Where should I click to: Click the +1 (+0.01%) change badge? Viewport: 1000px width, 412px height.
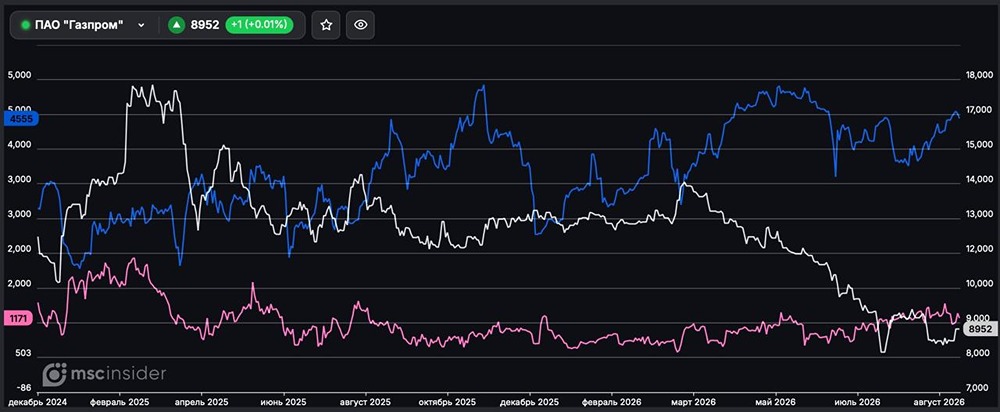(259, 25)
